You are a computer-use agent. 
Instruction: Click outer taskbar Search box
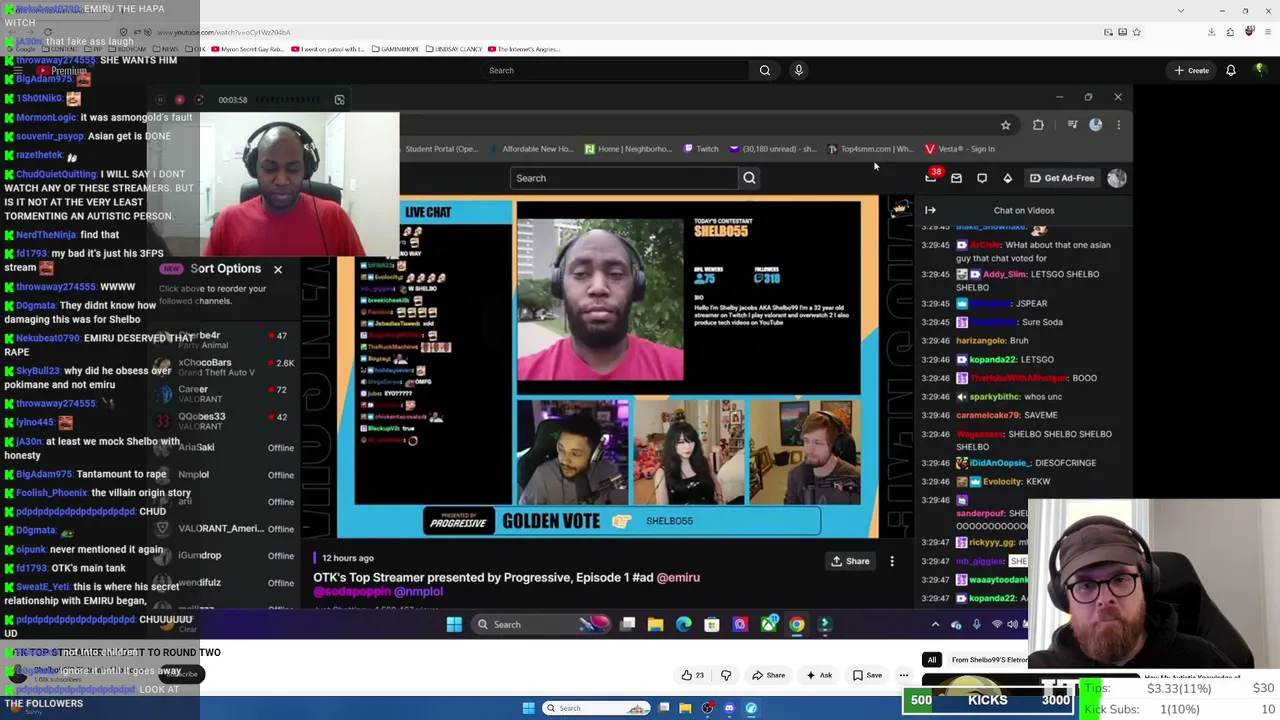[596, 708]
